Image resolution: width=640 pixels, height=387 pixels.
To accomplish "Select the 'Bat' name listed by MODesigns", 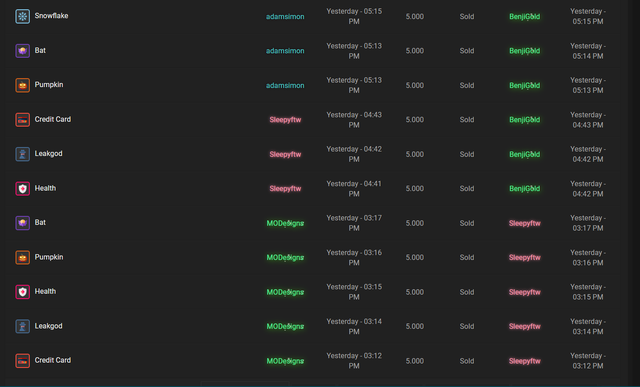I will pyautogui.click(x=40, y=222).
